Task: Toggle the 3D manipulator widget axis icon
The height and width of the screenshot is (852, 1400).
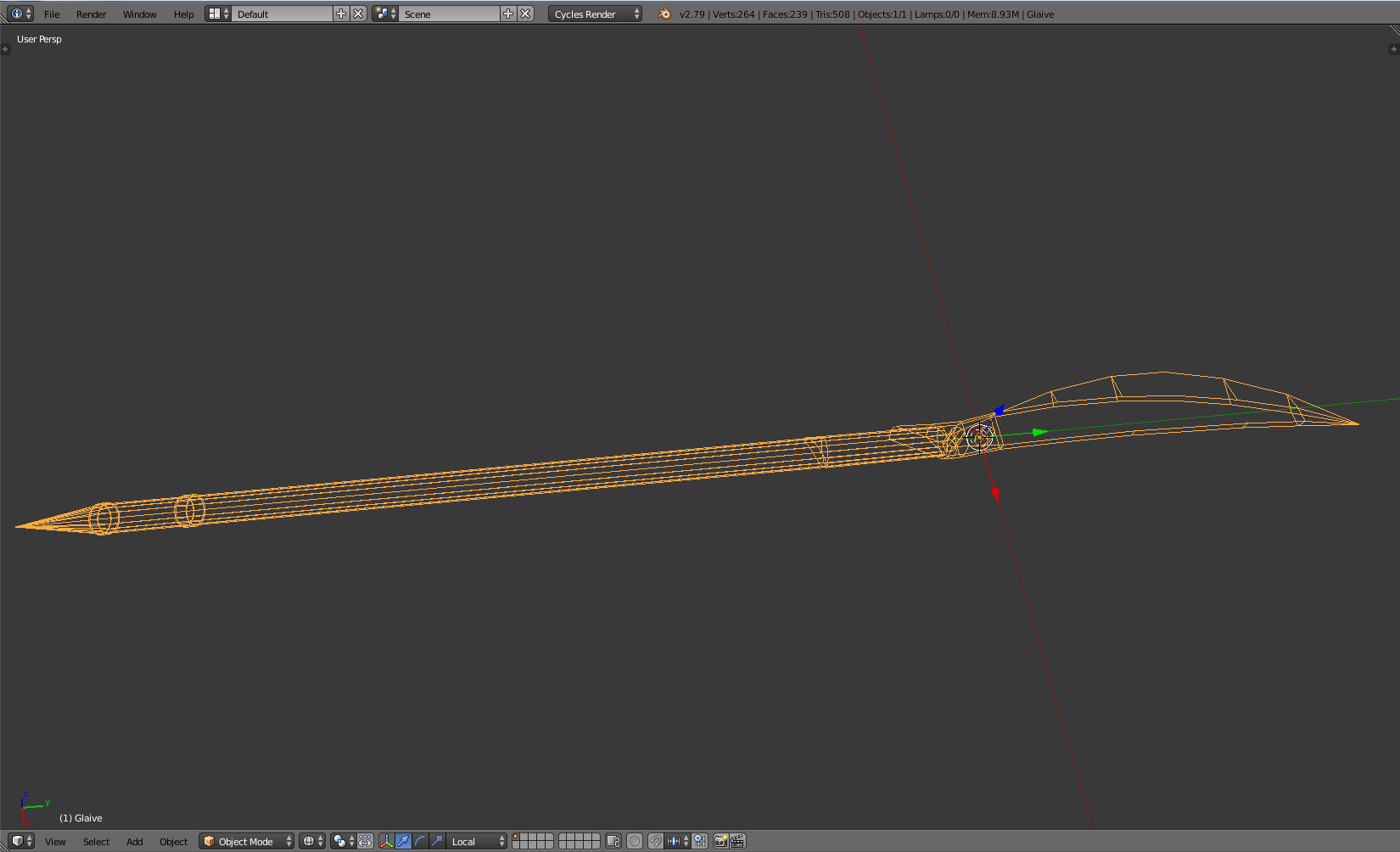Action: click(x=387, y=841)
